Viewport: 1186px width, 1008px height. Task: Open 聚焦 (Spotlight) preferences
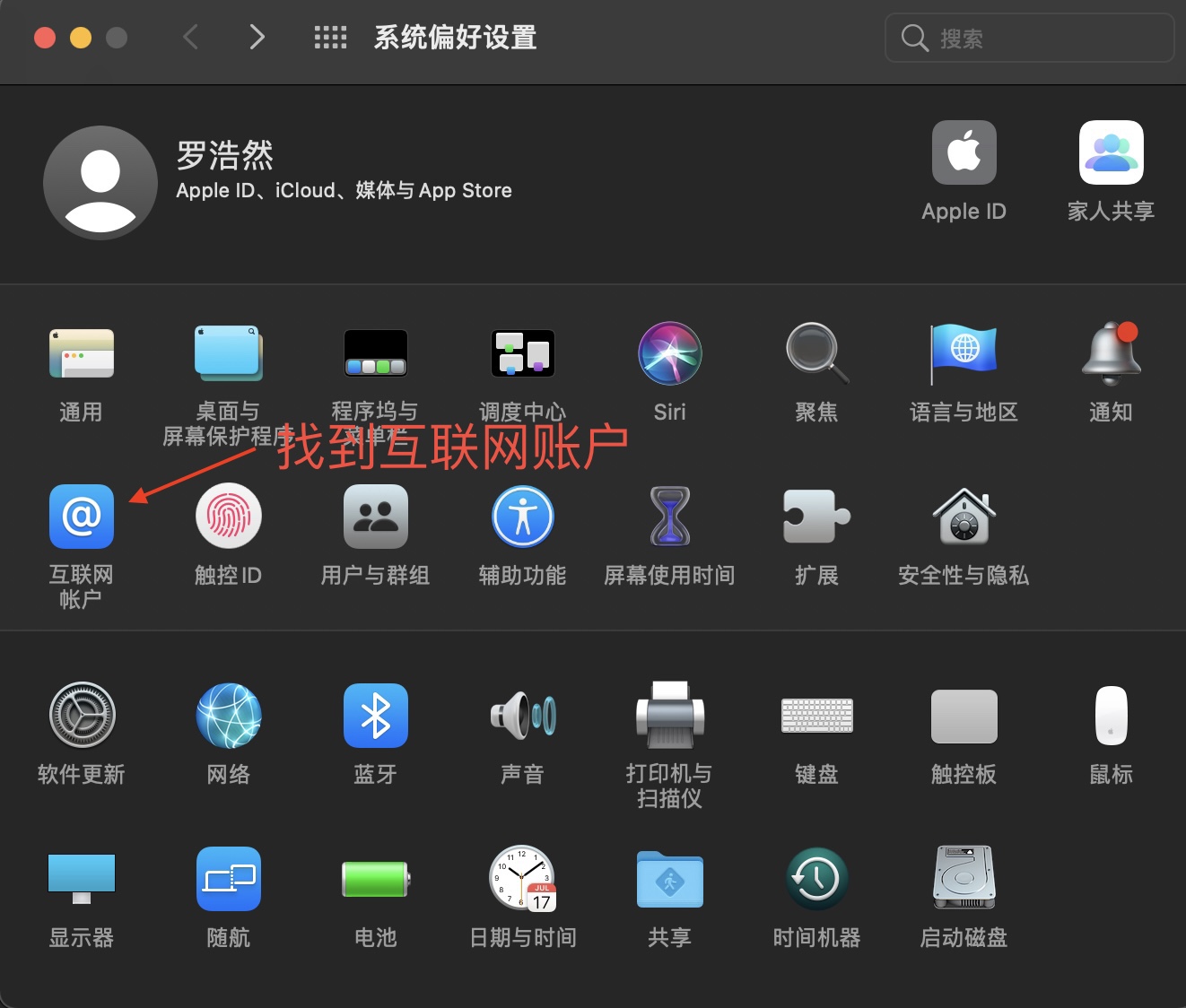[816, 353]
